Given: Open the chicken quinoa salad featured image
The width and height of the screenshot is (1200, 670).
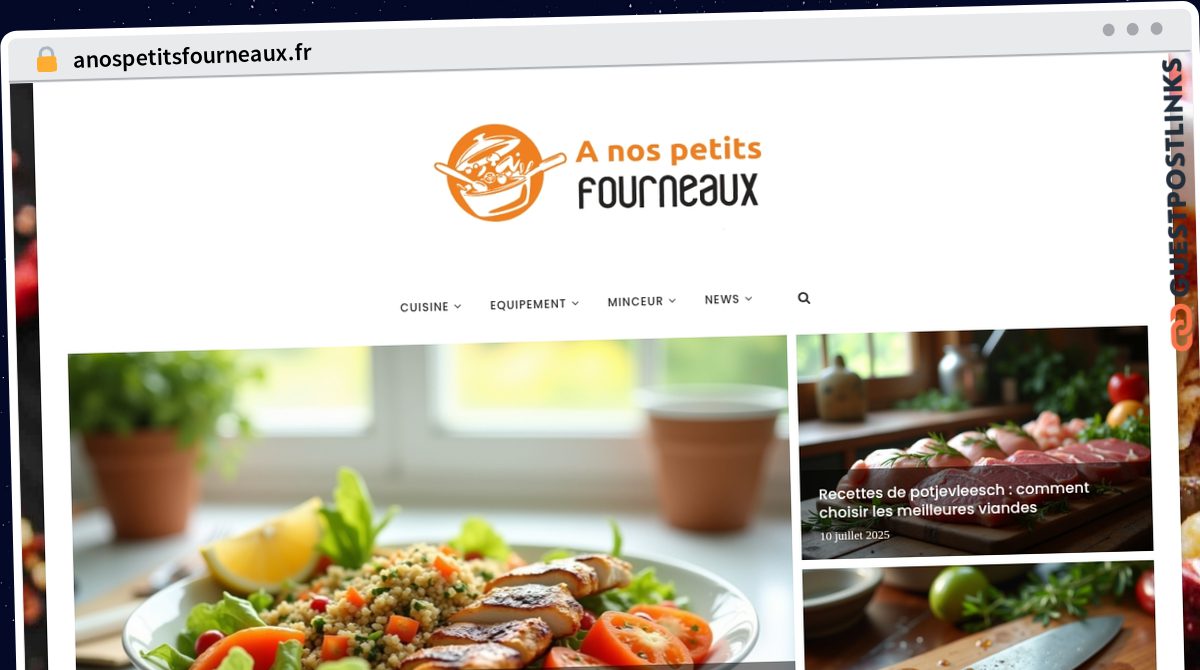Looking at the screenshot, I should tap(428, 503).
